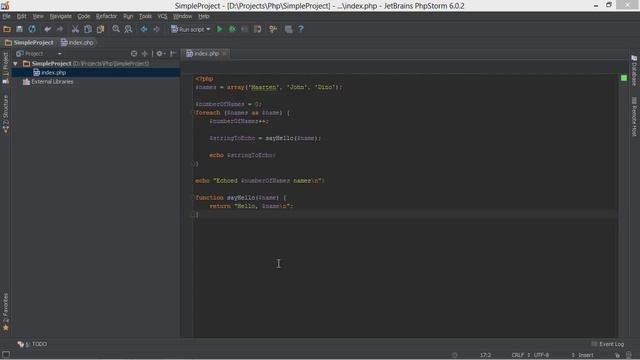Collapse the SimpleProject tree node
640x360 pixels.
coord(16,64)
